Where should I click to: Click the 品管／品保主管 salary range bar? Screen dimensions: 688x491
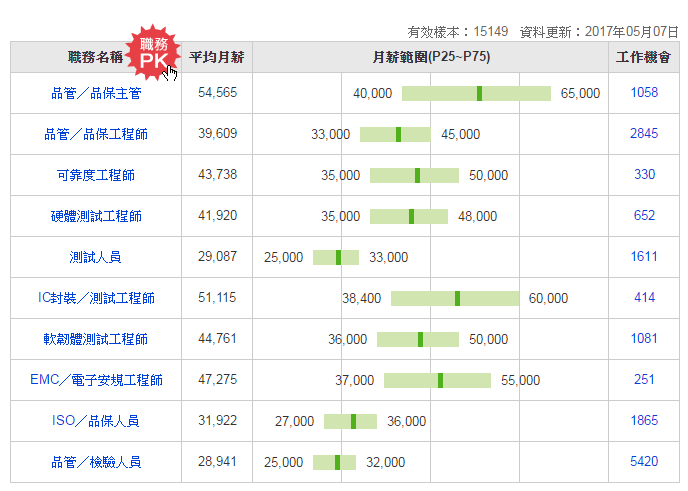coord(476,93)
